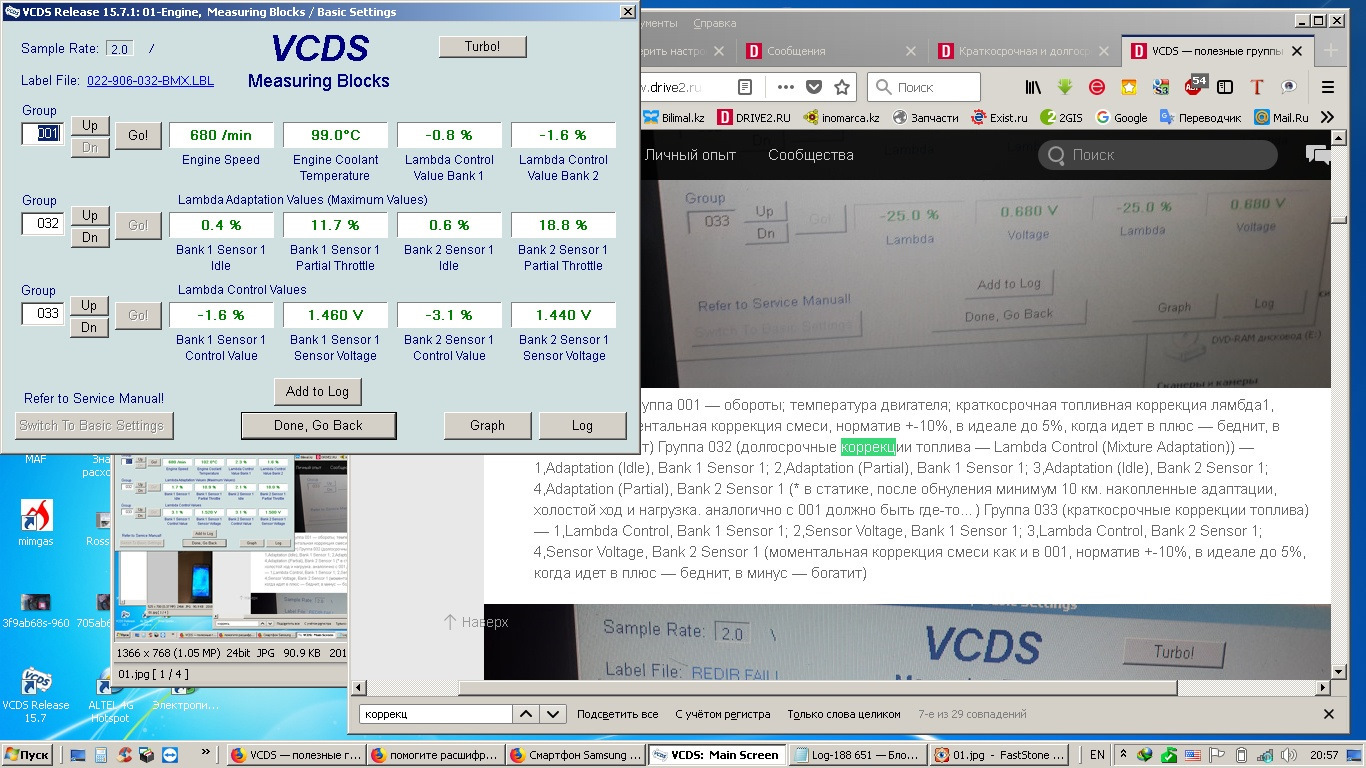
Task: Click network signal tray icon
Action: [x=1266, y=755]
